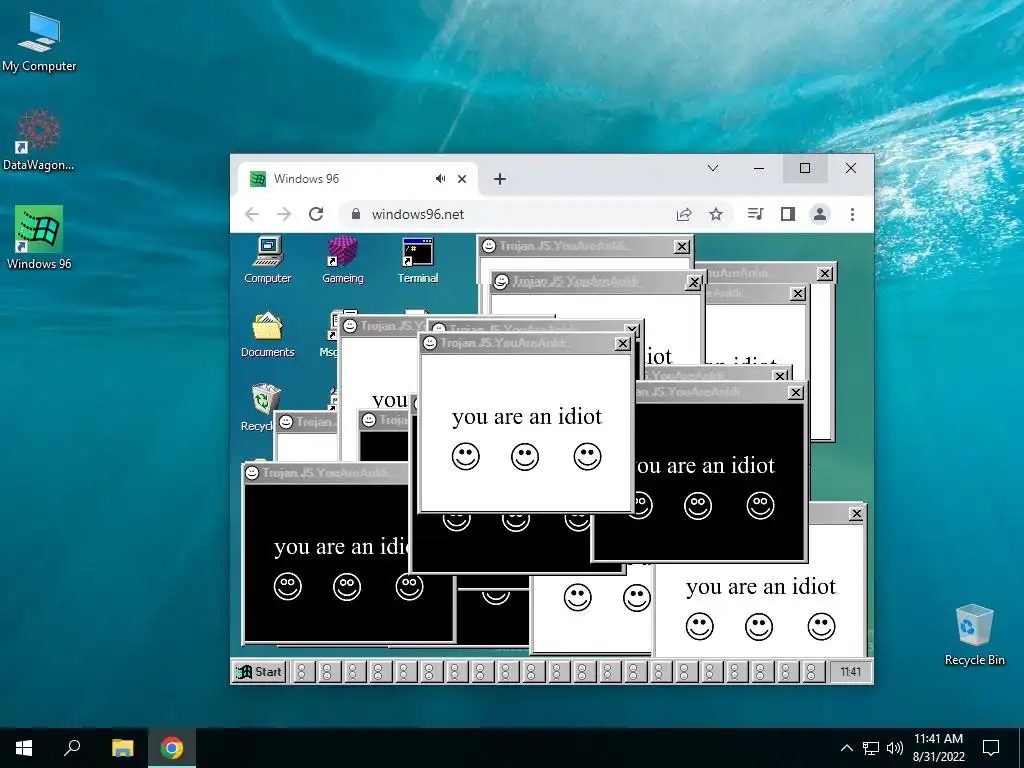Open Chrome media controls
Viewport: 1024px width, 768px height.
pyautogui.click(x=756, y=214)
